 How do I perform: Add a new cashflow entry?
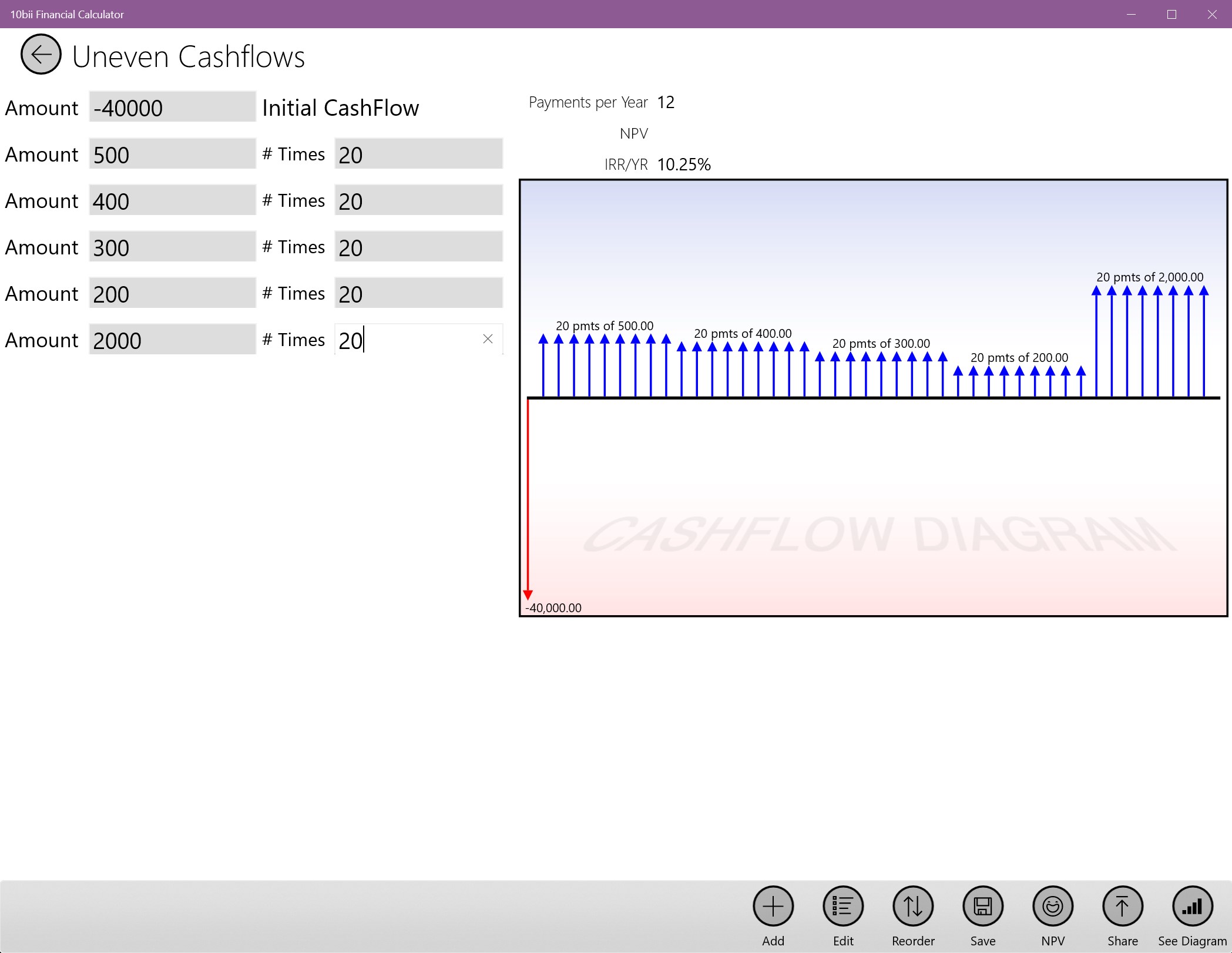(773, 907)
